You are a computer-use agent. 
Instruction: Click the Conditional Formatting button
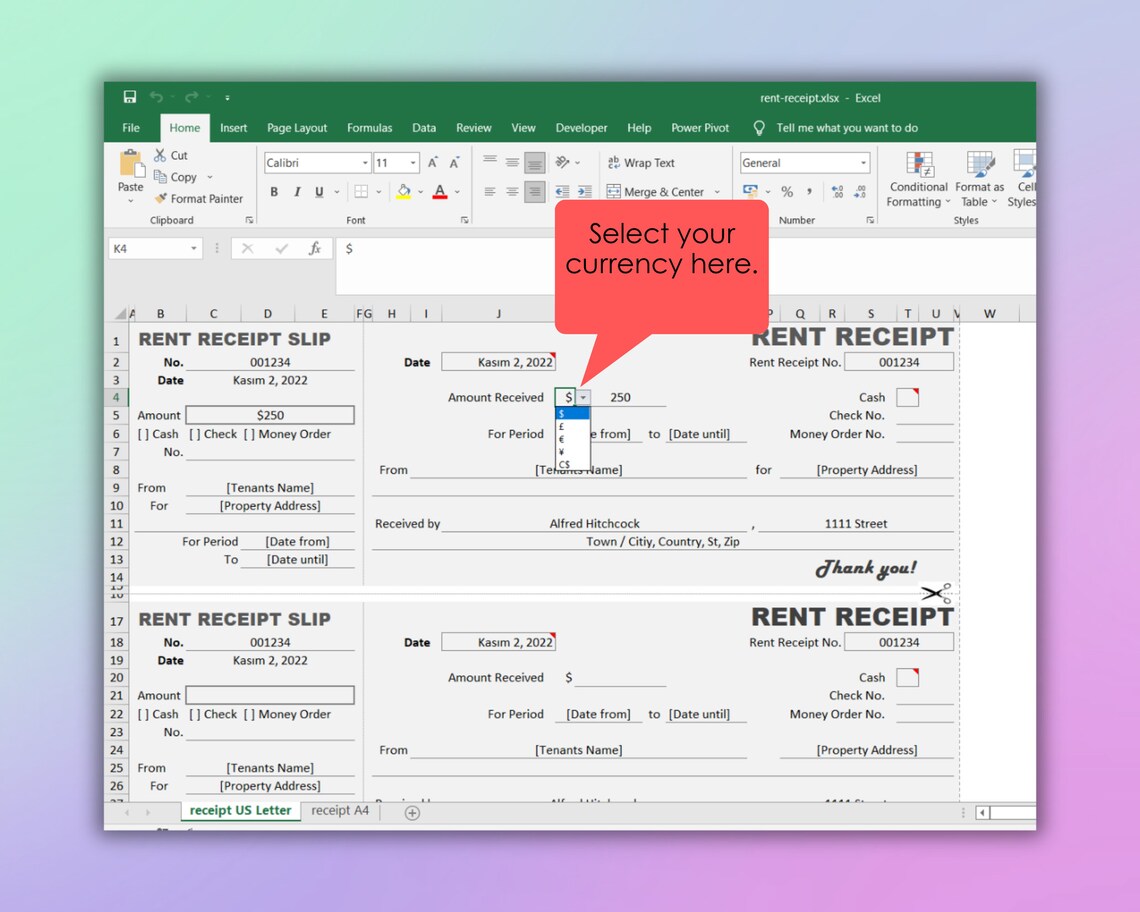pyautogui.click(x=917, y=180)
